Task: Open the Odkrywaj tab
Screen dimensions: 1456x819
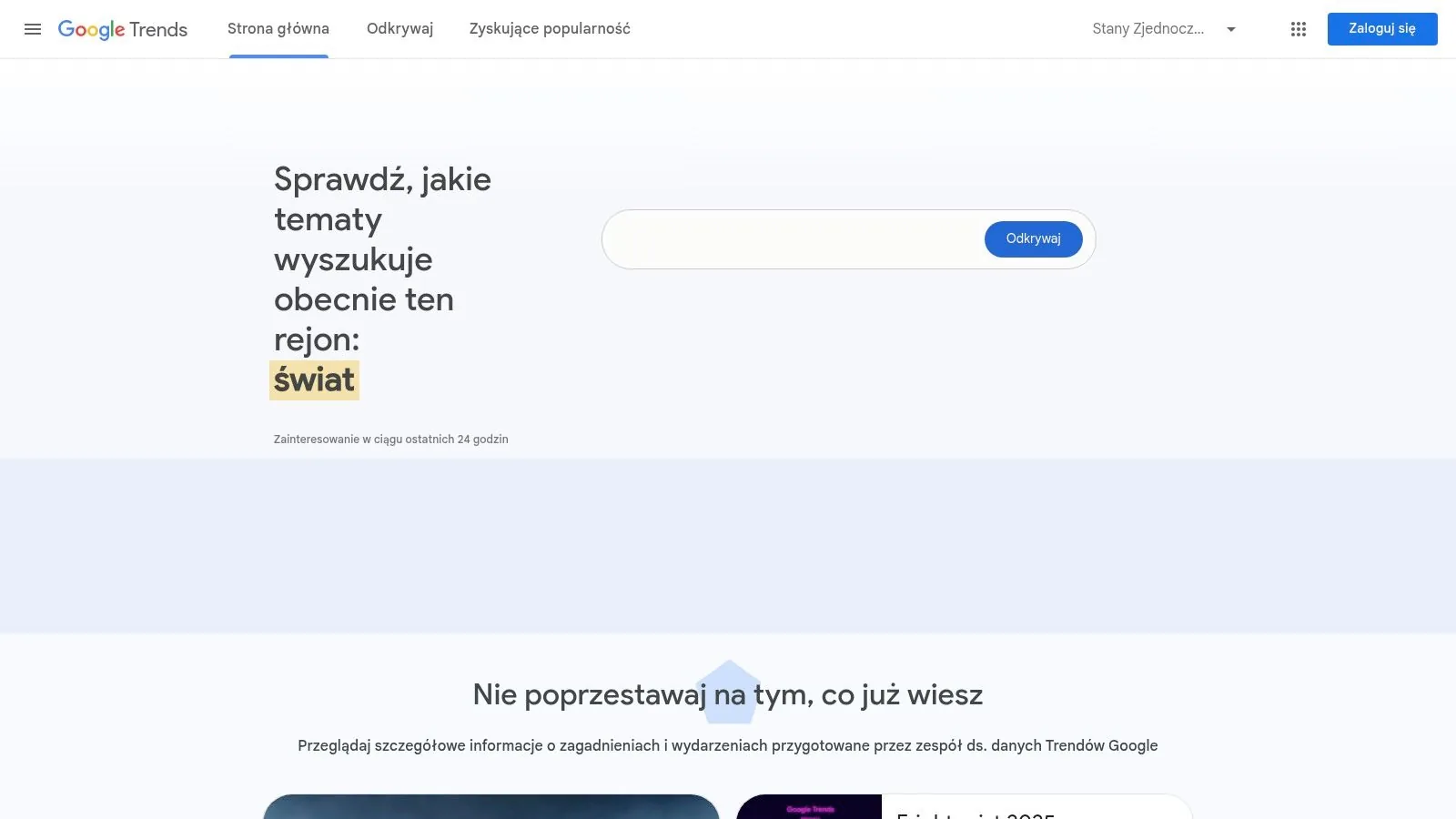Action: 399,29
